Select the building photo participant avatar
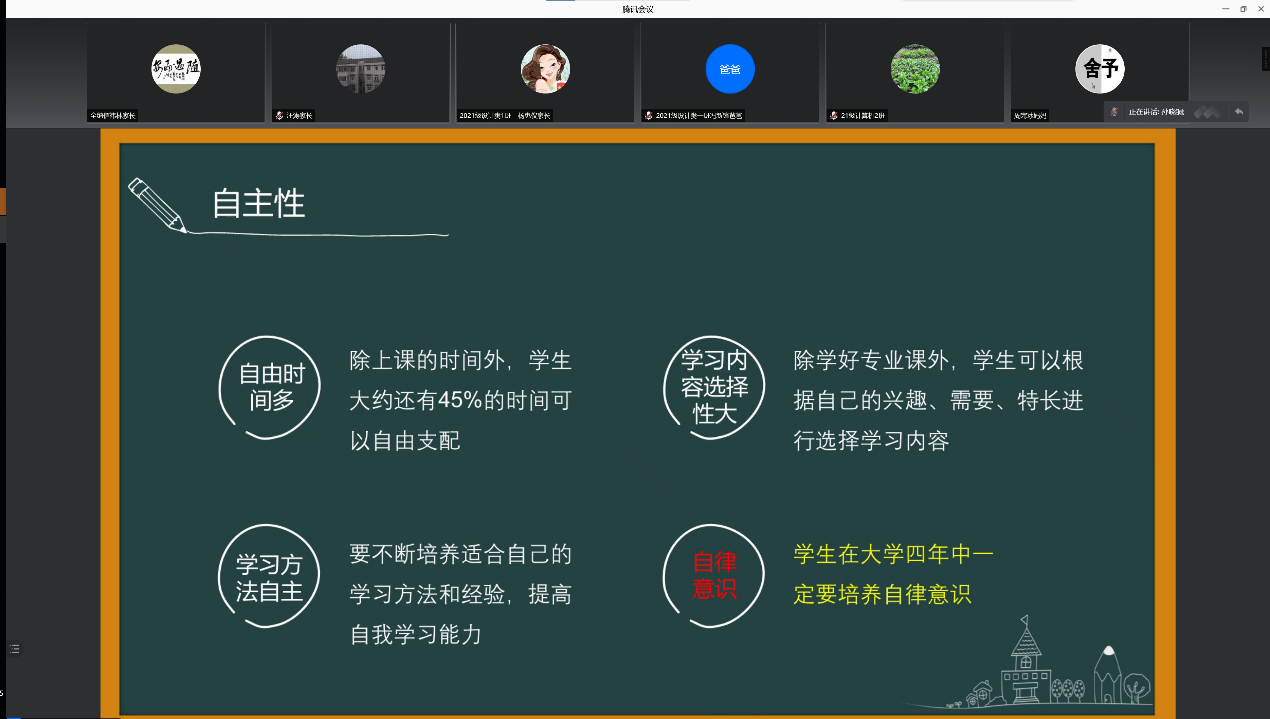 pos(360,69)
